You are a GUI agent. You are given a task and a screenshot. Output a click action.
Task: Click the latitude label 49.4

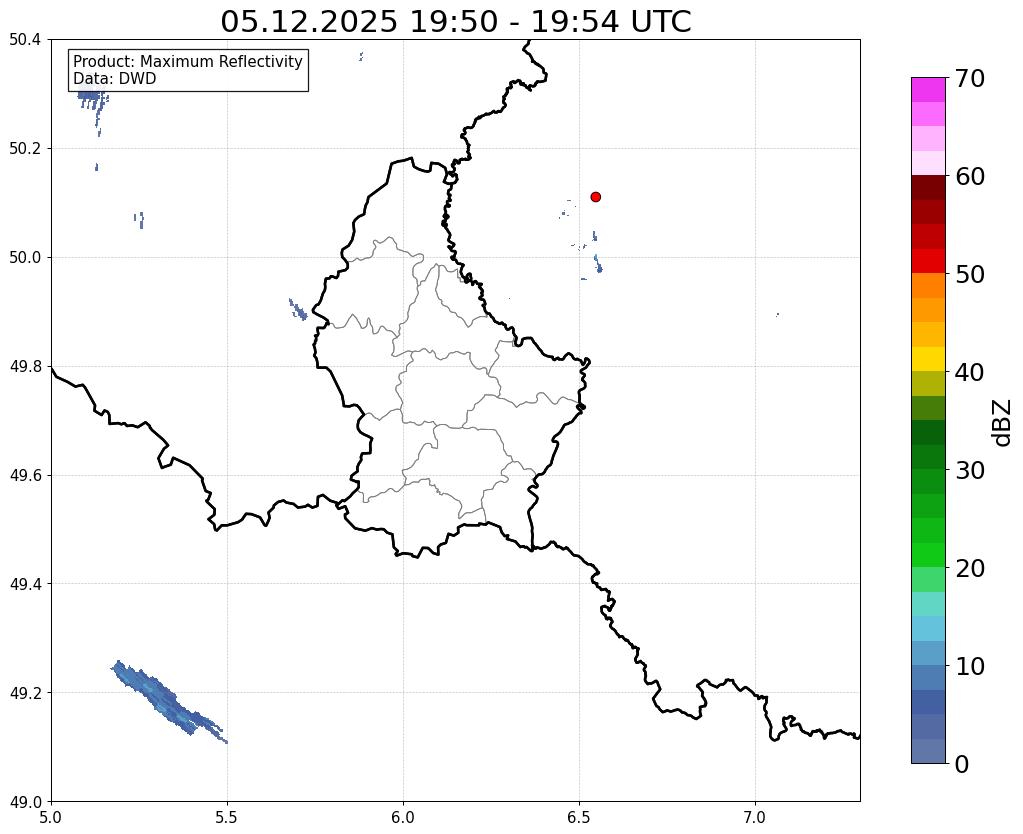point(25,584)
